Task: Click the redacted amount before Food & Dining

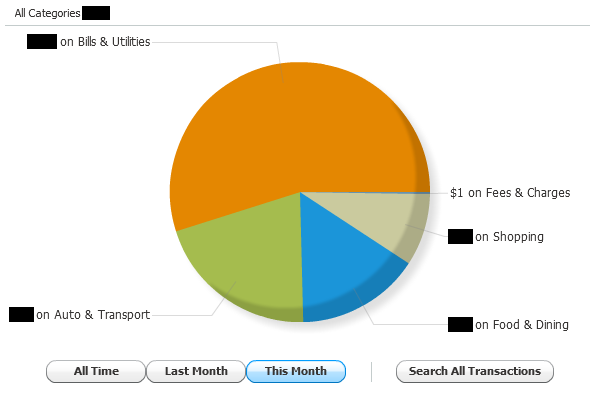Action: pos(460,325)
